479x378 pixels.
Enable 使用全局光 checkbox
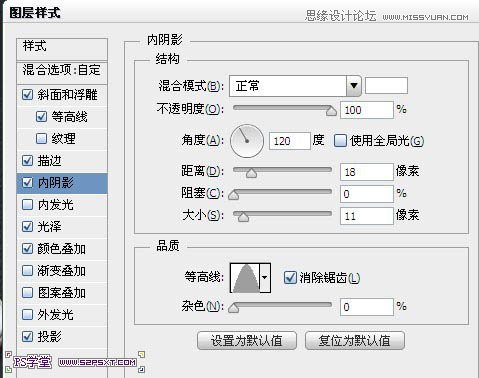(340, 141)
